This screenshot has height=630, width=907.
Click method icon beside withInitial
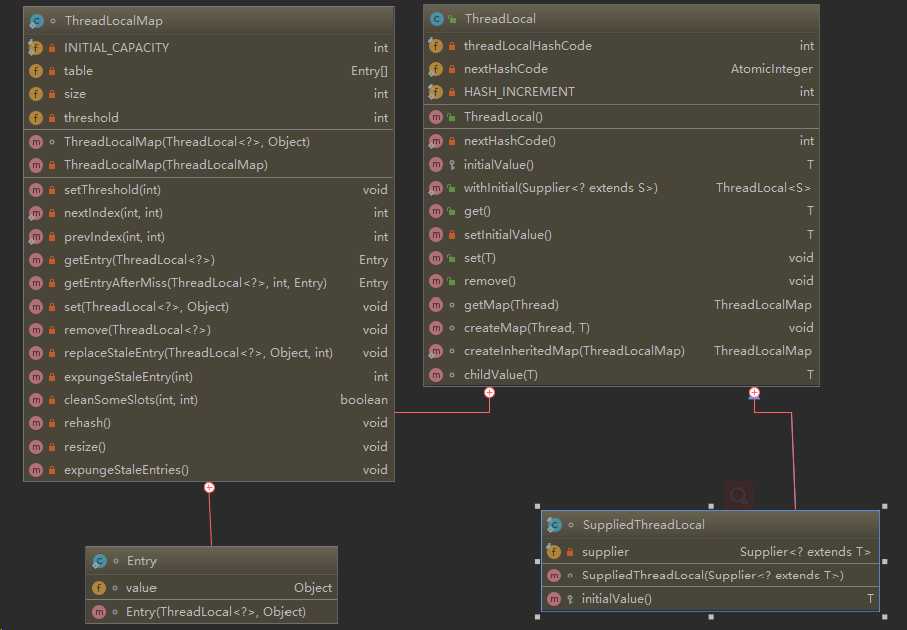pos(436,188)
